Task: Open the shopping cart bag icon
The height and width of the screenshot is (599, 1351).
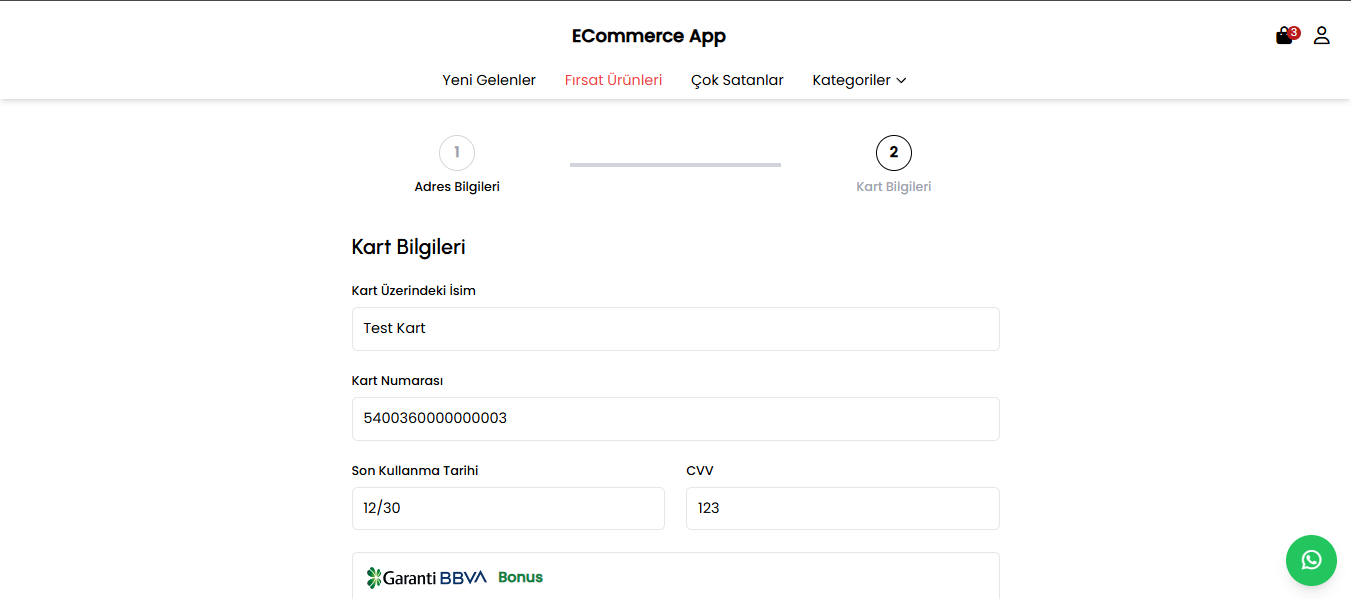Action: click(x=1283, y=37)
